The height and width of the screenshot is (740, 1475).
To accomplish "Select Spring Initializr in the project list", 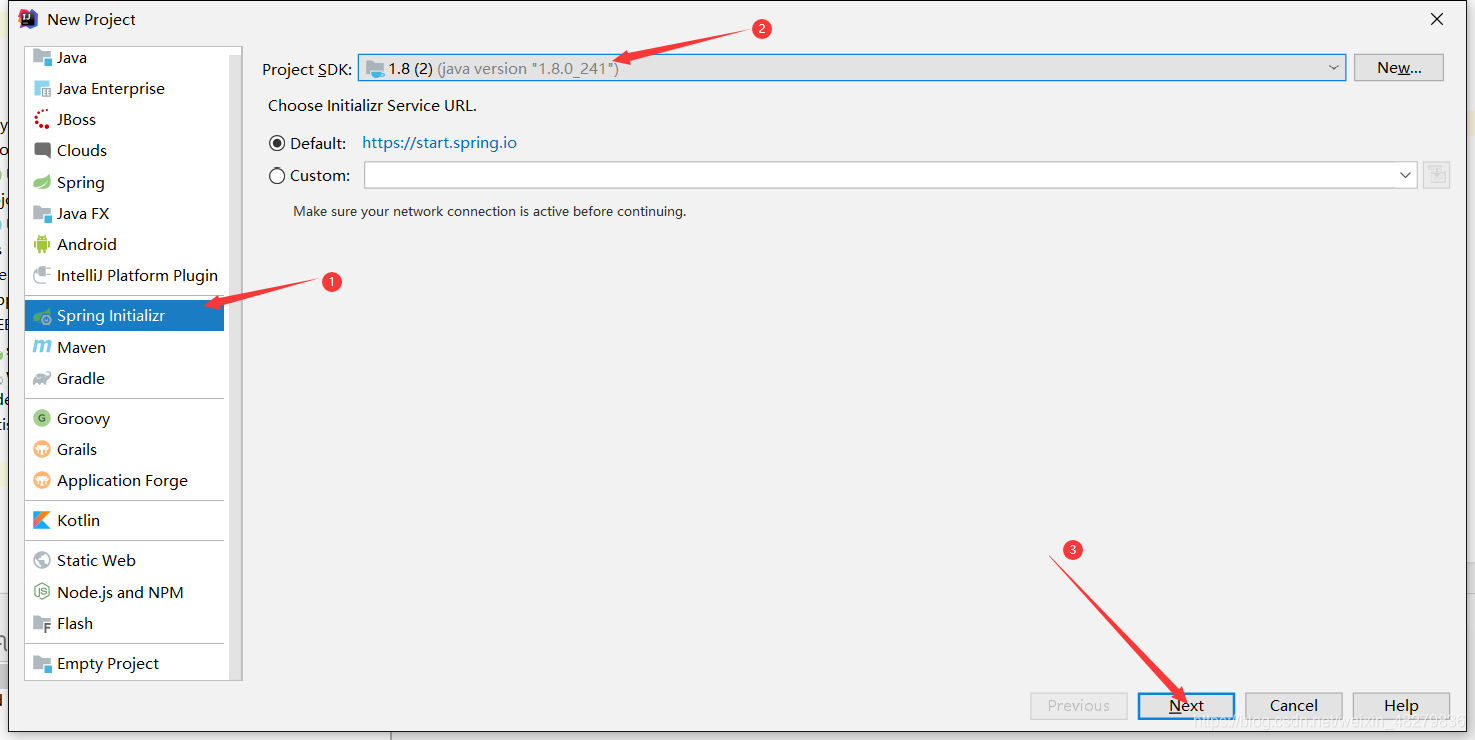I will [x=124, y=316].
